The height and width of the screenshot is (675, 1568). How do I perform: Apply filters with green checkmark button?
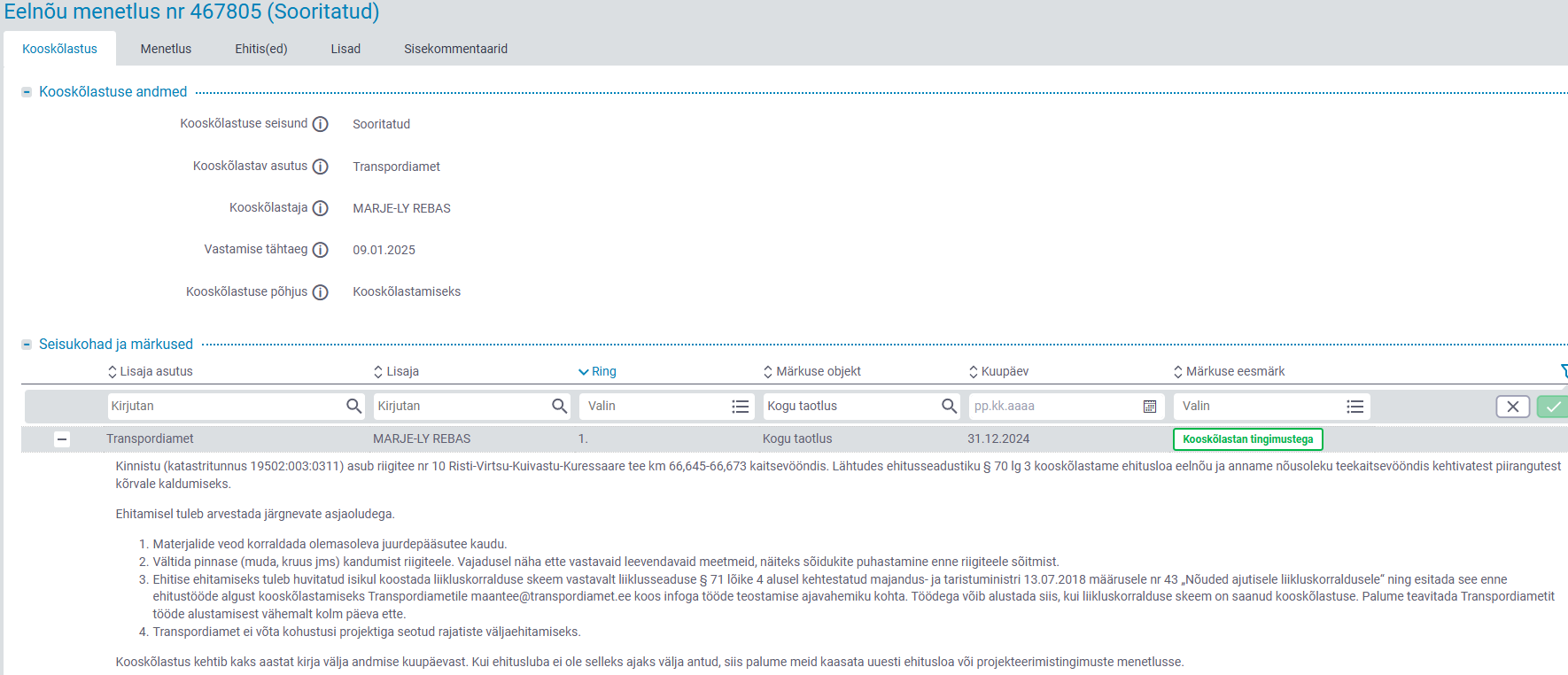1552,407
